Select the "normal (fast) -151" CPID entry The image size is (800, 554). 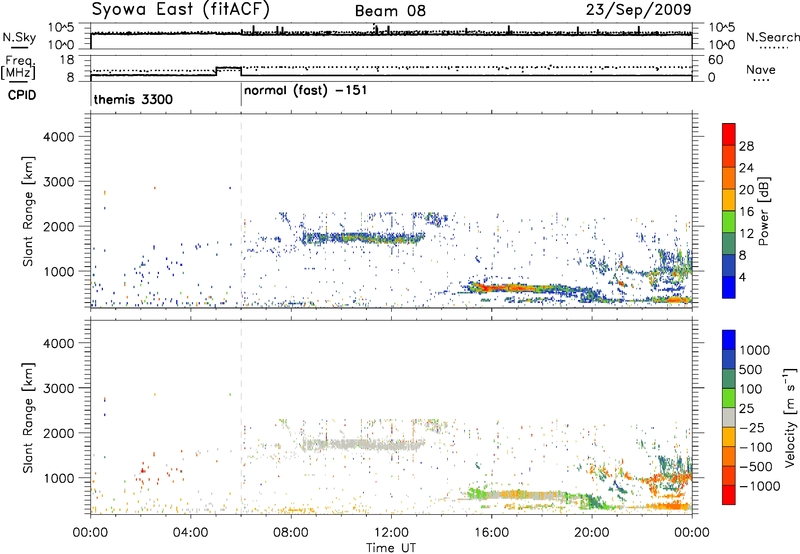[x=305, y=91]
